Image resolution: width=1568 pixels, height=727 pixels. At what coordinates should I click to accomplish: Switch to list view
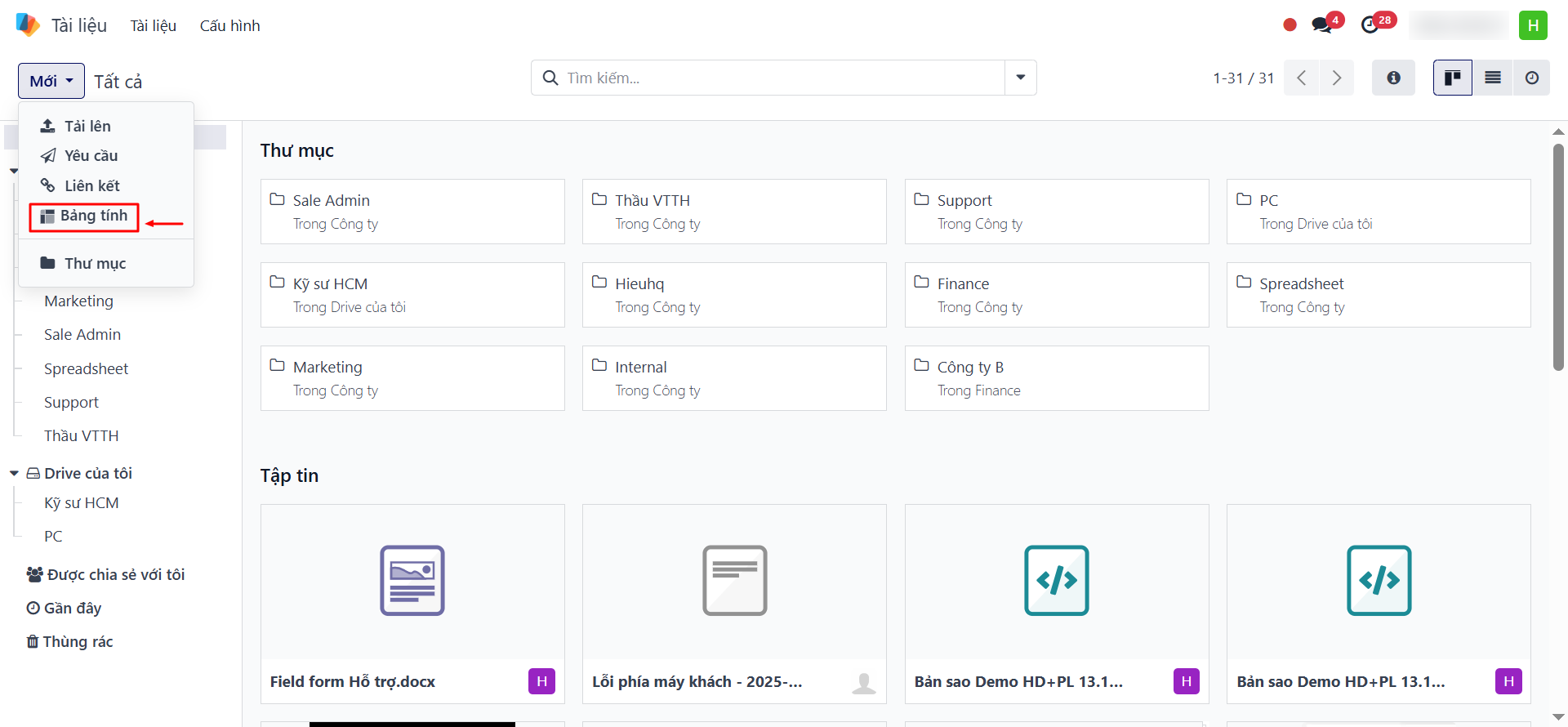1492,78
